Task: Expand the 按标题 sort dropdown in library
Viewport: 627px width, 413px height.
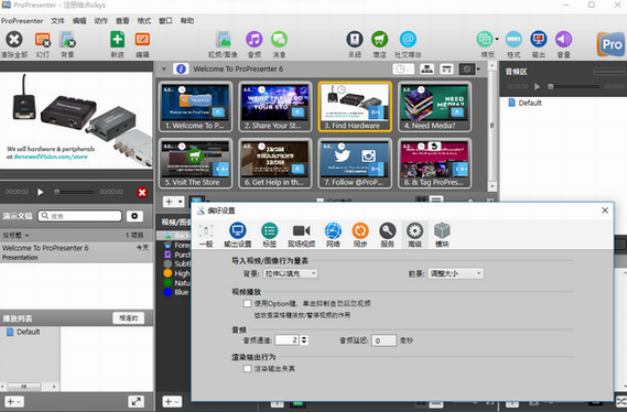Action: 22,233
